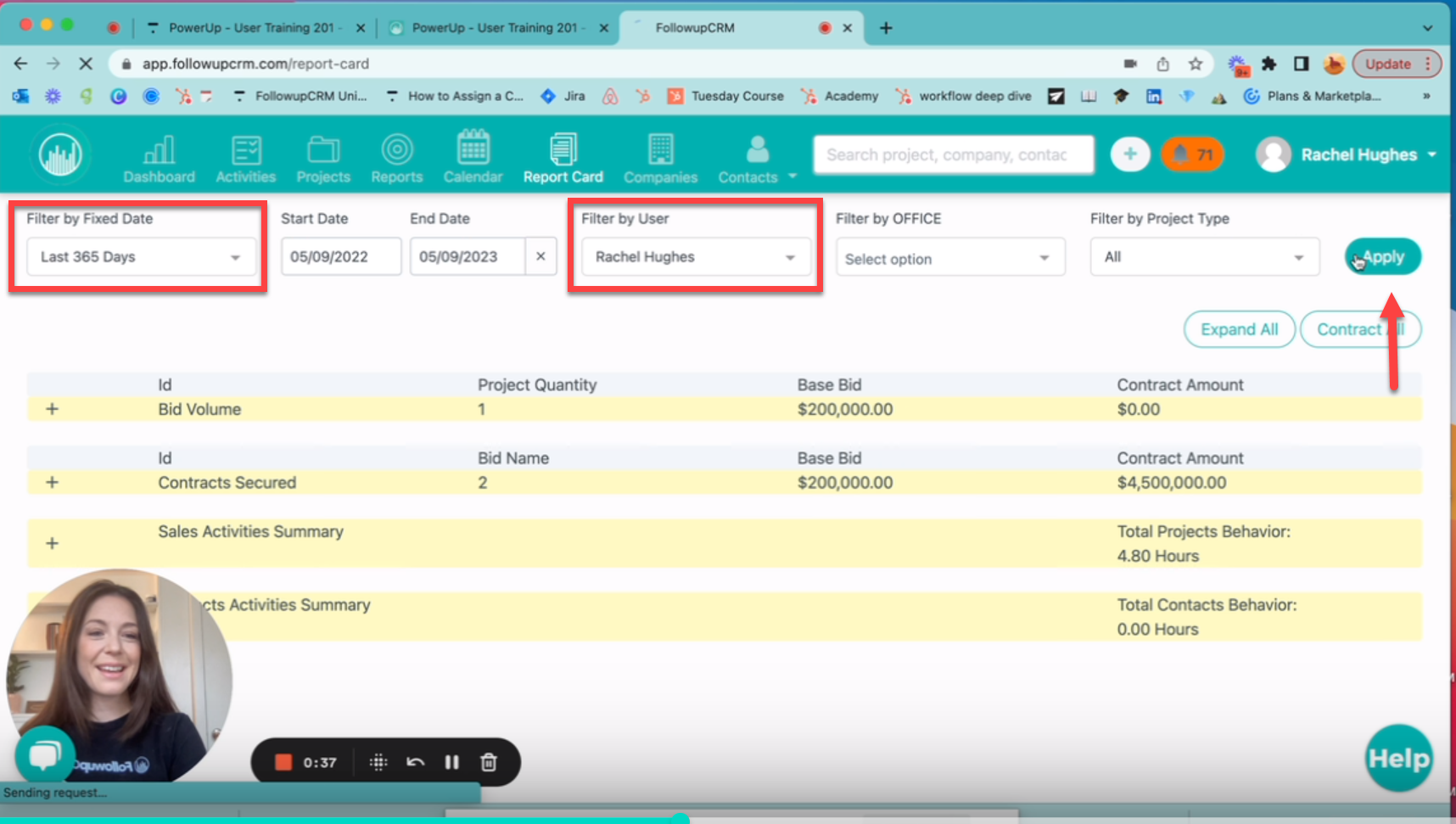Image resolution: width=1456 pixels, height=824 pixels.
Task: Click the Expand All button
Action: point(1239,329)
